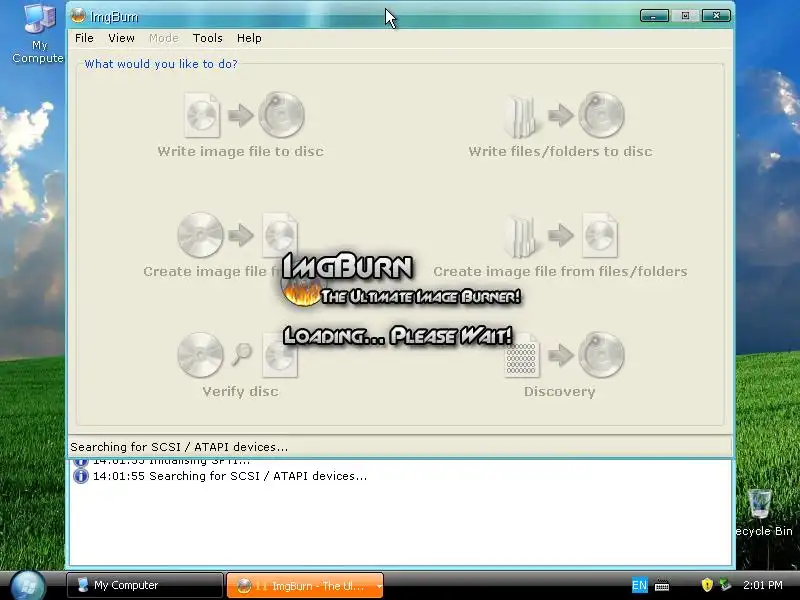Click the Create image file from disc icon

tap(238, 235)
